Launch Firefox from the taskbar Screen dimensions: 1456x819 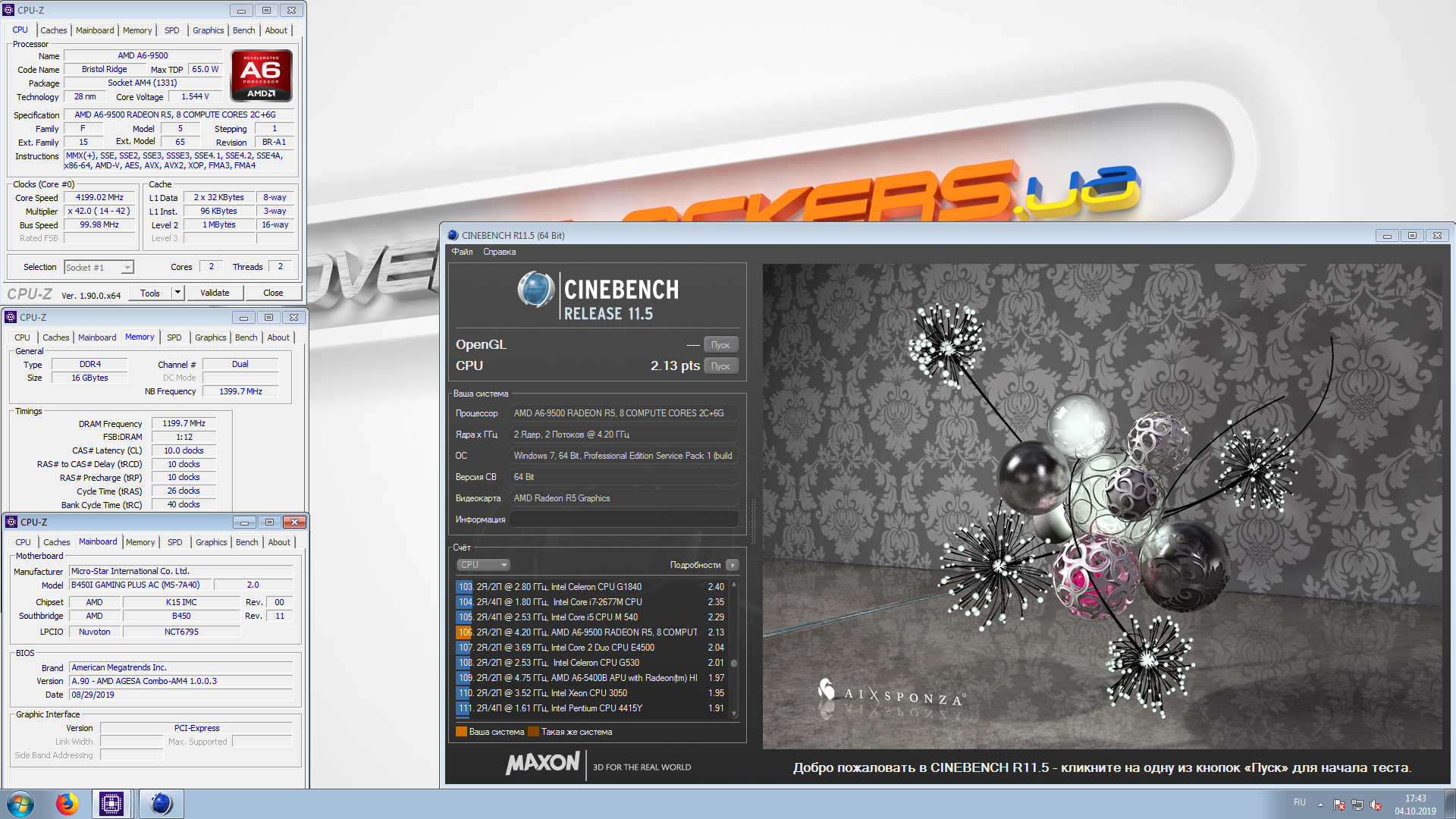click(67, 804)
